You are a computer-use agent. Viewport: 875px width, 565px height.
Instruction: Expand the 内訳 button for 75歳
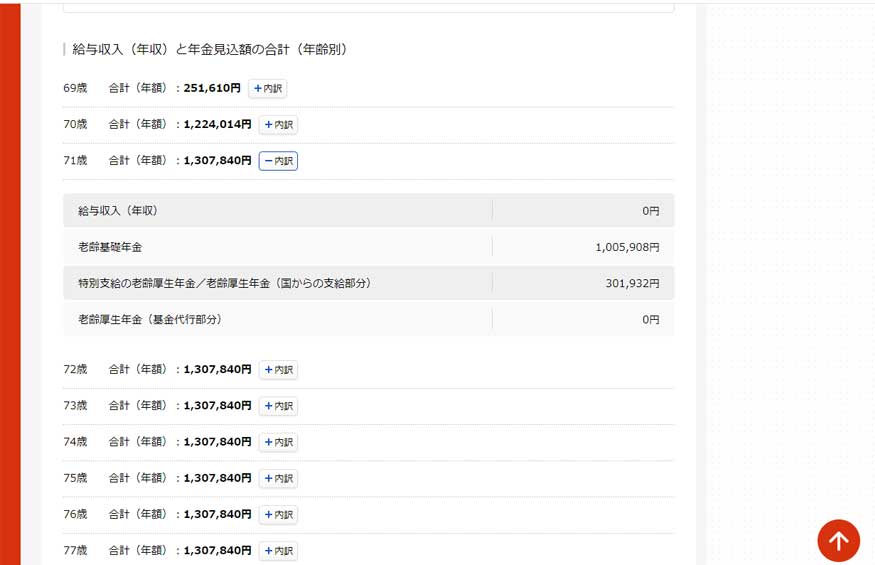click(278, 478)
